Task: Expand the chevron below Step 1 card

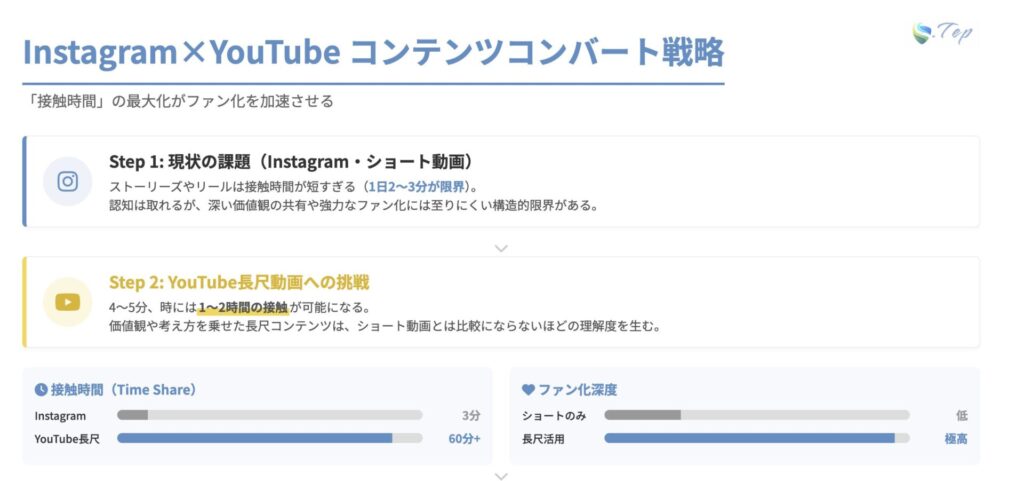Action: tap(501, 248)
